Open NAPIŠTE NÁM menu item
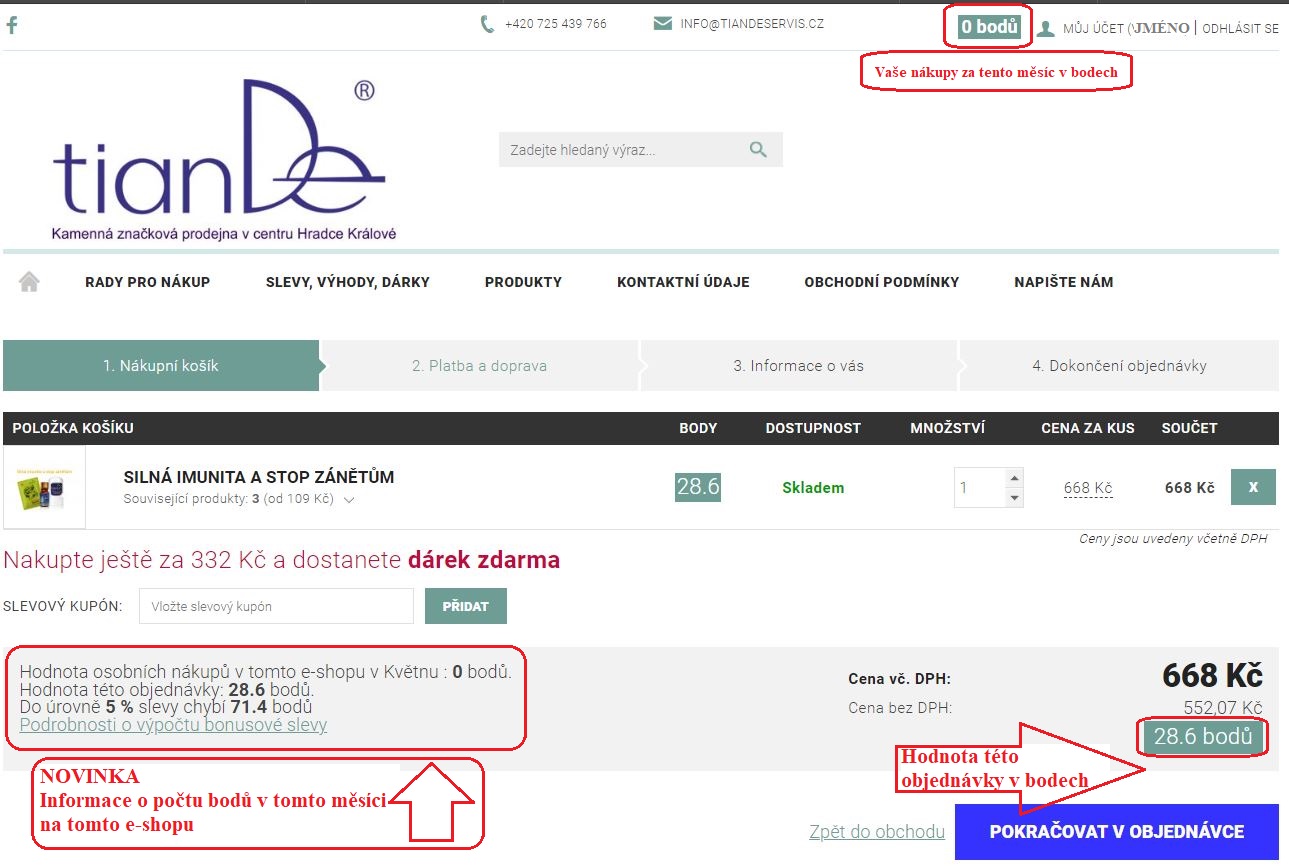 click(1064, 282)
